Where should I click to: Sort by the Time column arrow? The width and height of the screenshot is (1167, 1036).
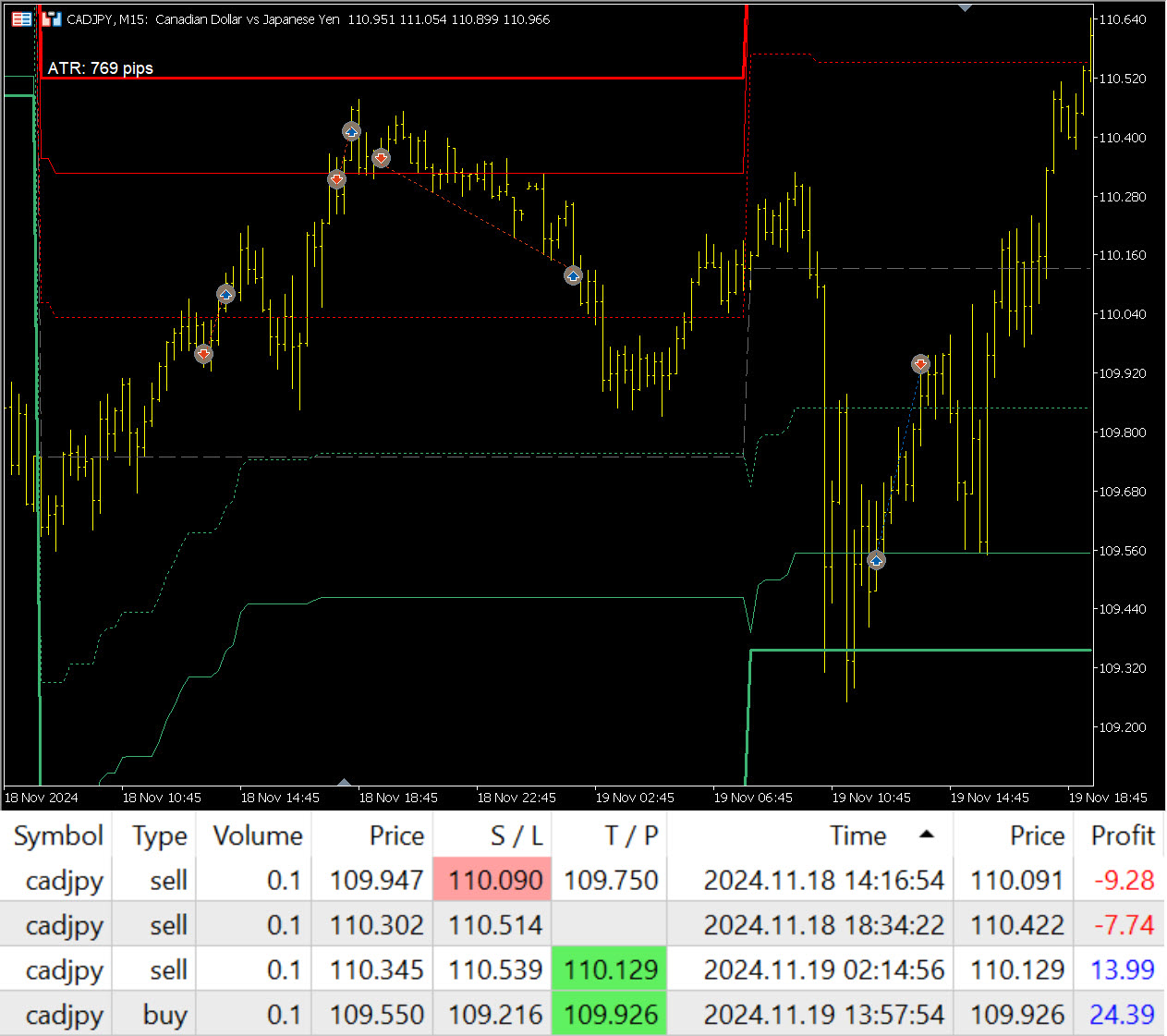[927, 835]
